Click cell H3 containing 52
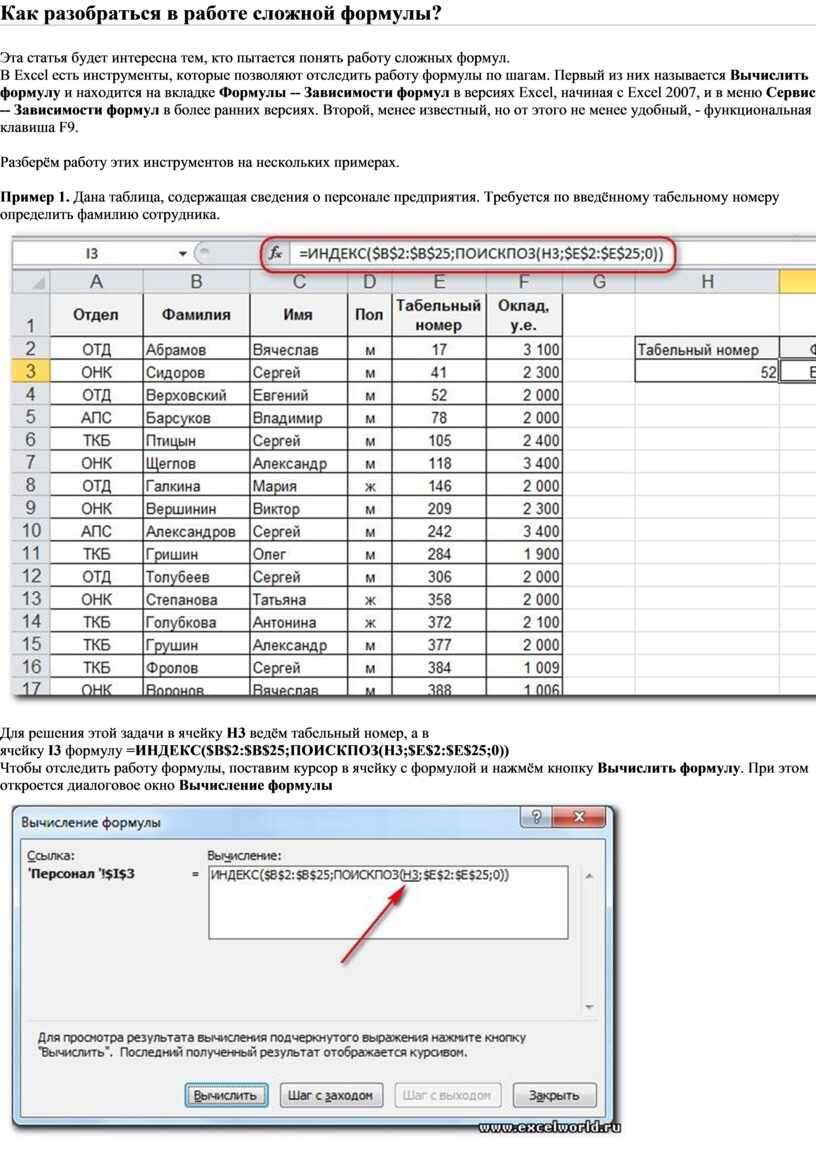 708,372
